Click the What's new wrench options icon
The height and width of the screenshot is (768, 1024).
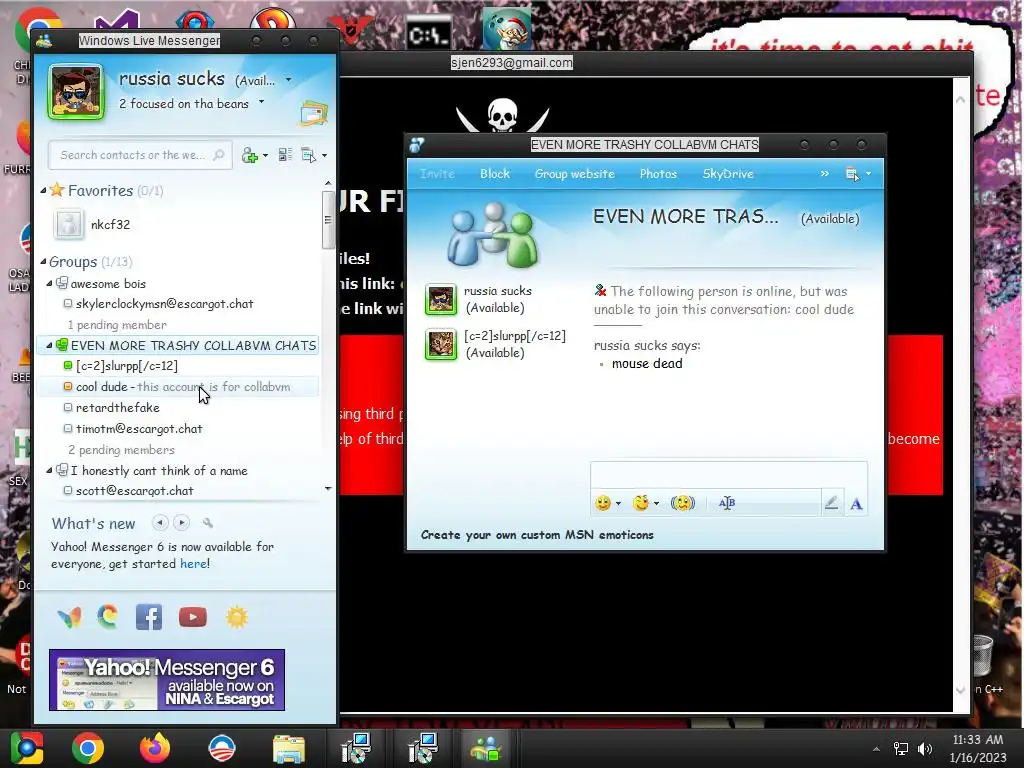pyautogui.click(x=208, y=522)
